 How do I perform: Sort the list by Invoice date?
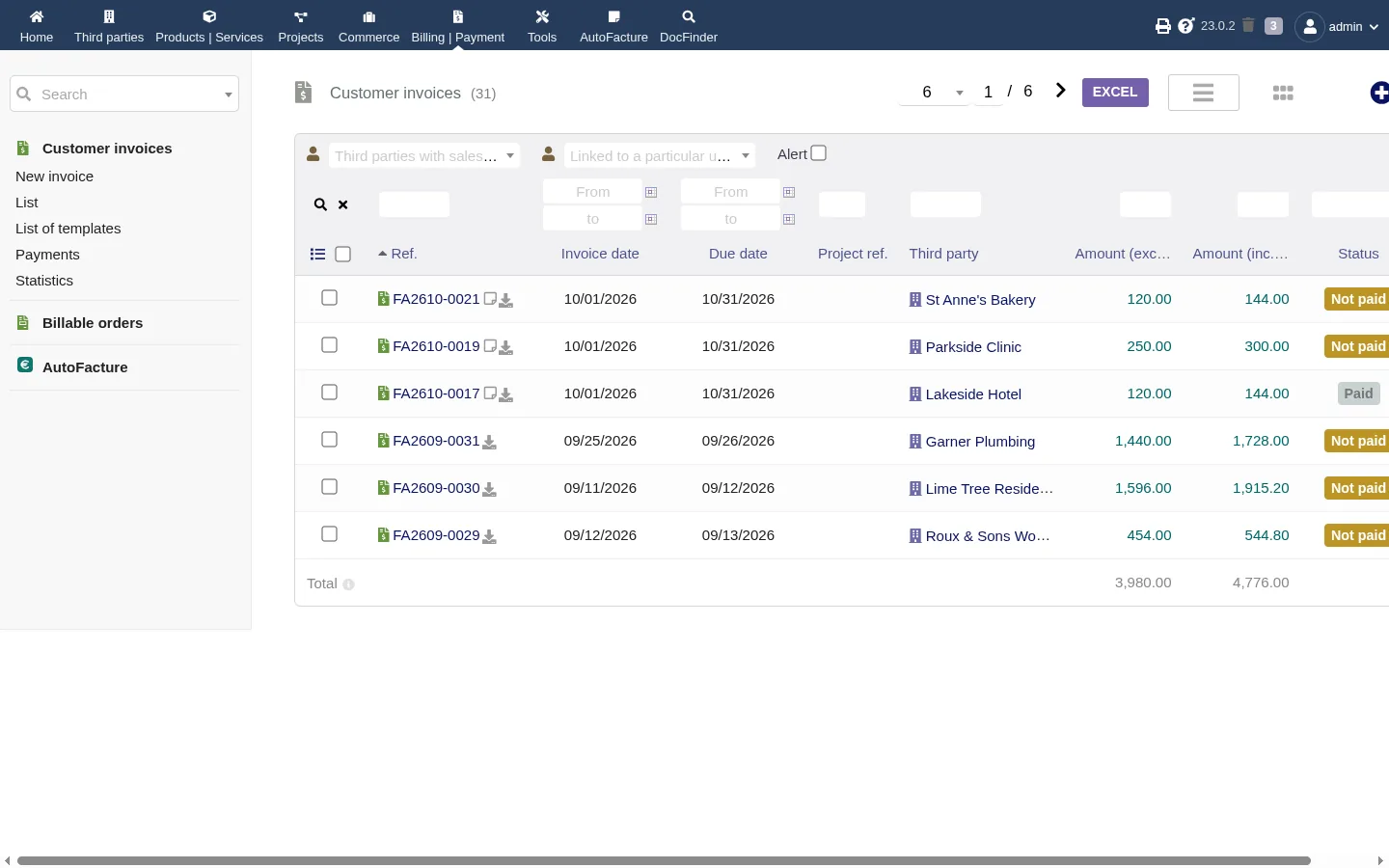point(600,254)
